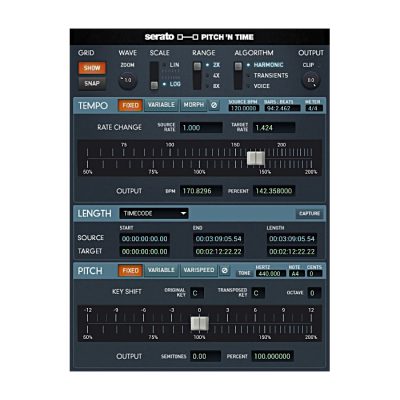
Task: Click the source START timecode field
Action: click(x=145, y=239)
